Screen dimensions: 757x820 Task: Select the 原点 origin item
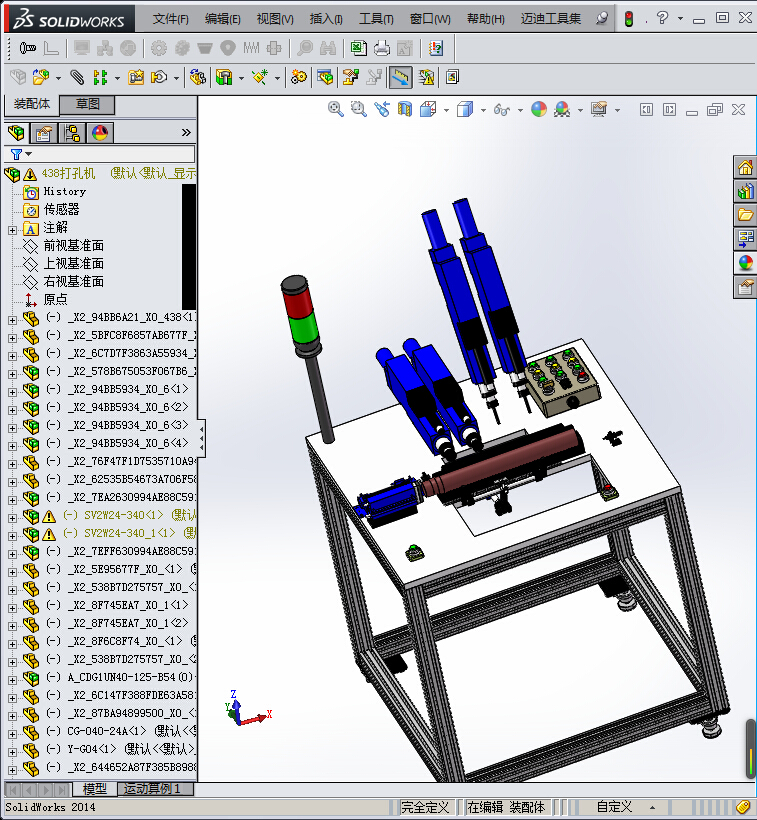point(55,300)
